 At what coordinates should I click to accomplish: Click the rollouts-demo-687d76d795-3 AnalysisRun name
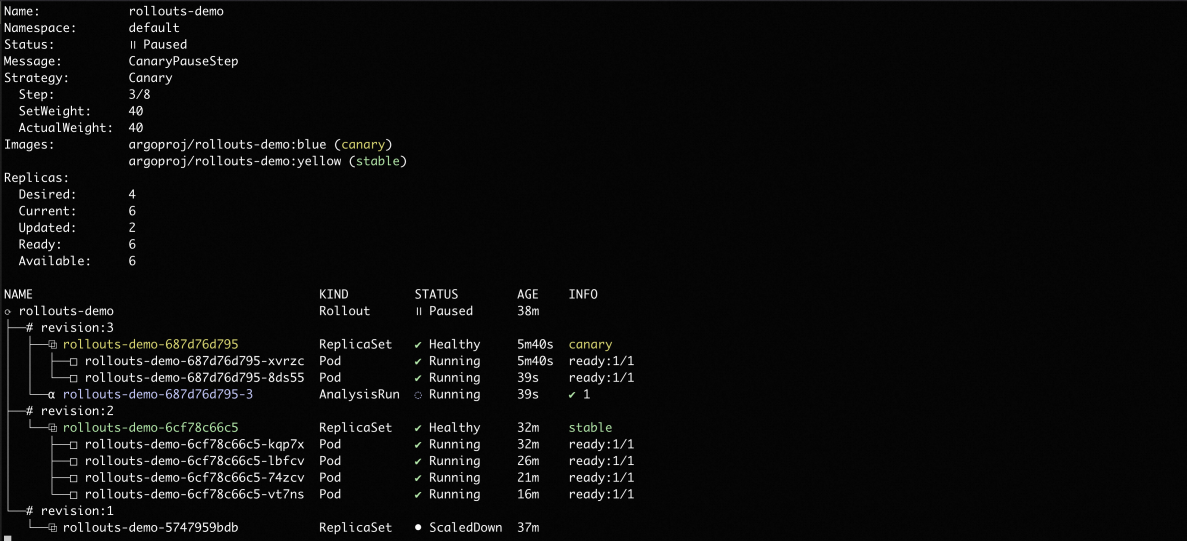coord(158,394)
